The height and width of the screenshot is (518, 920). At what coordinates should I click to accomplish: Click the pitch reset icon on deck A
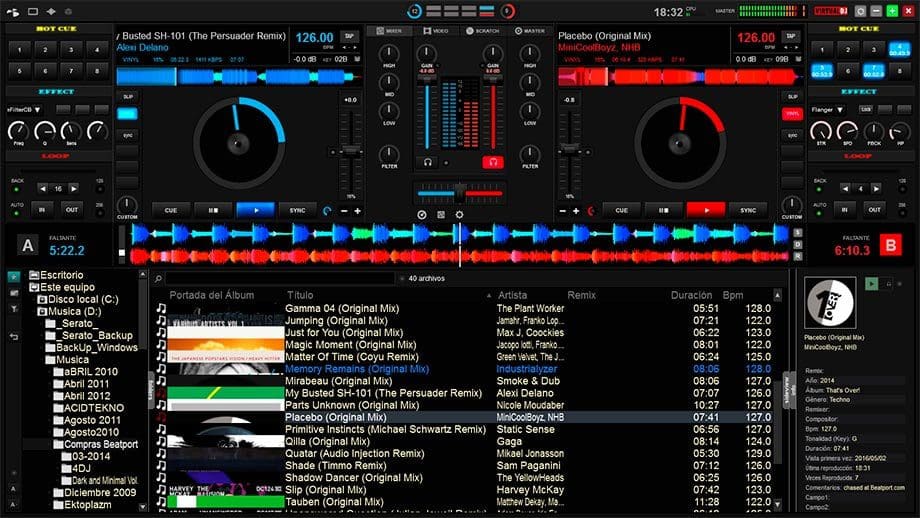pos(327,211)
